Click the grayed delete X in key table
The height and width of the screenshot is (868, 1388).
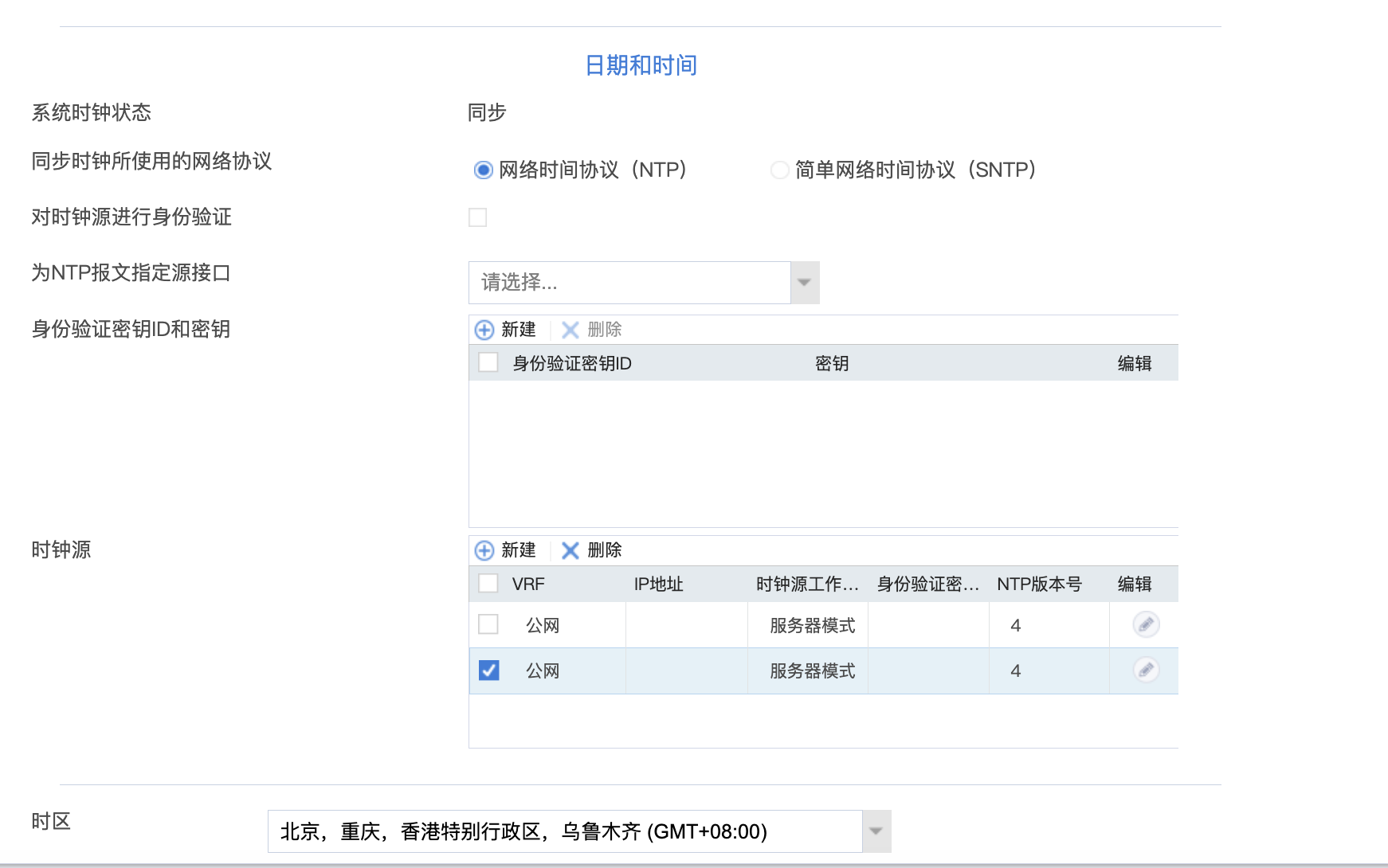(570, 330)
